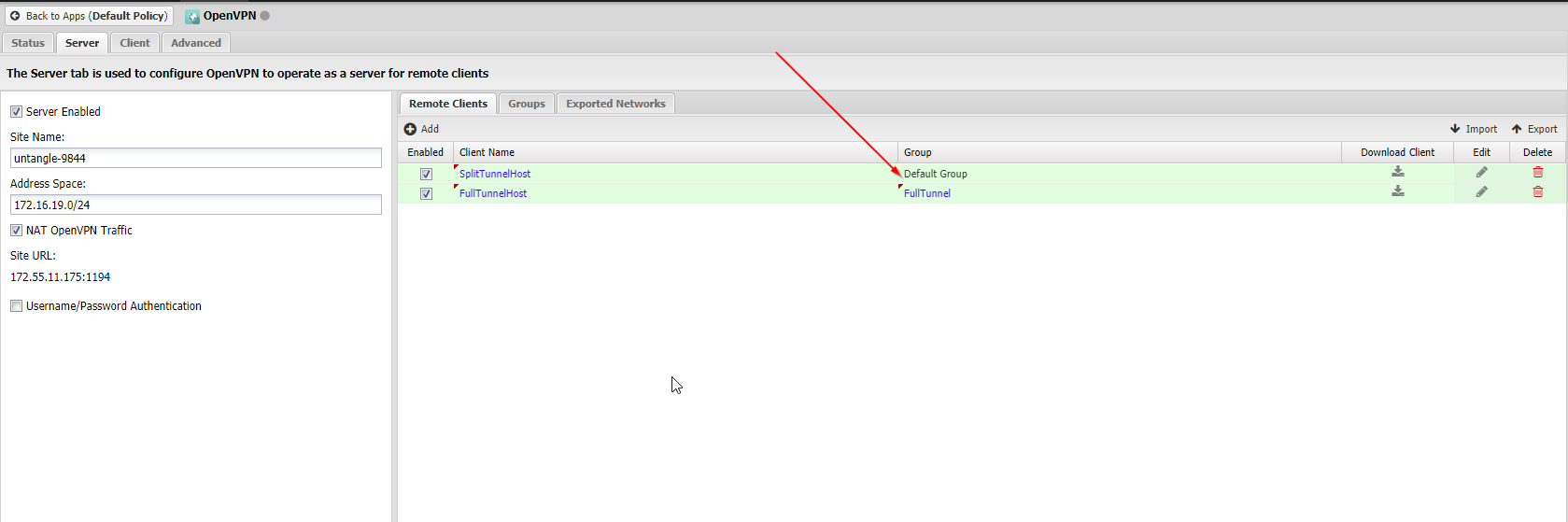Export remote clients list
Screen dimensions: 1568x522
[1534, 129]
